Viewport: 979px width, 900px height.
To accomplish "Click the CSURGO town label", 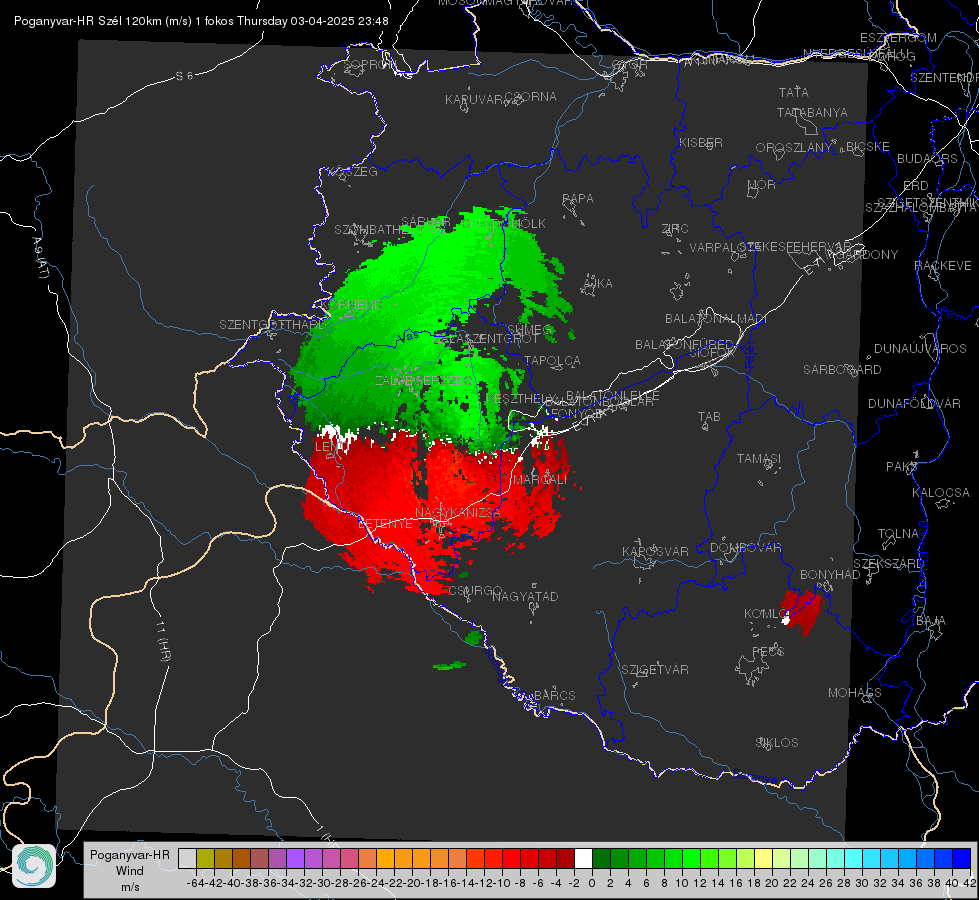I will click(x=475, y=590).
